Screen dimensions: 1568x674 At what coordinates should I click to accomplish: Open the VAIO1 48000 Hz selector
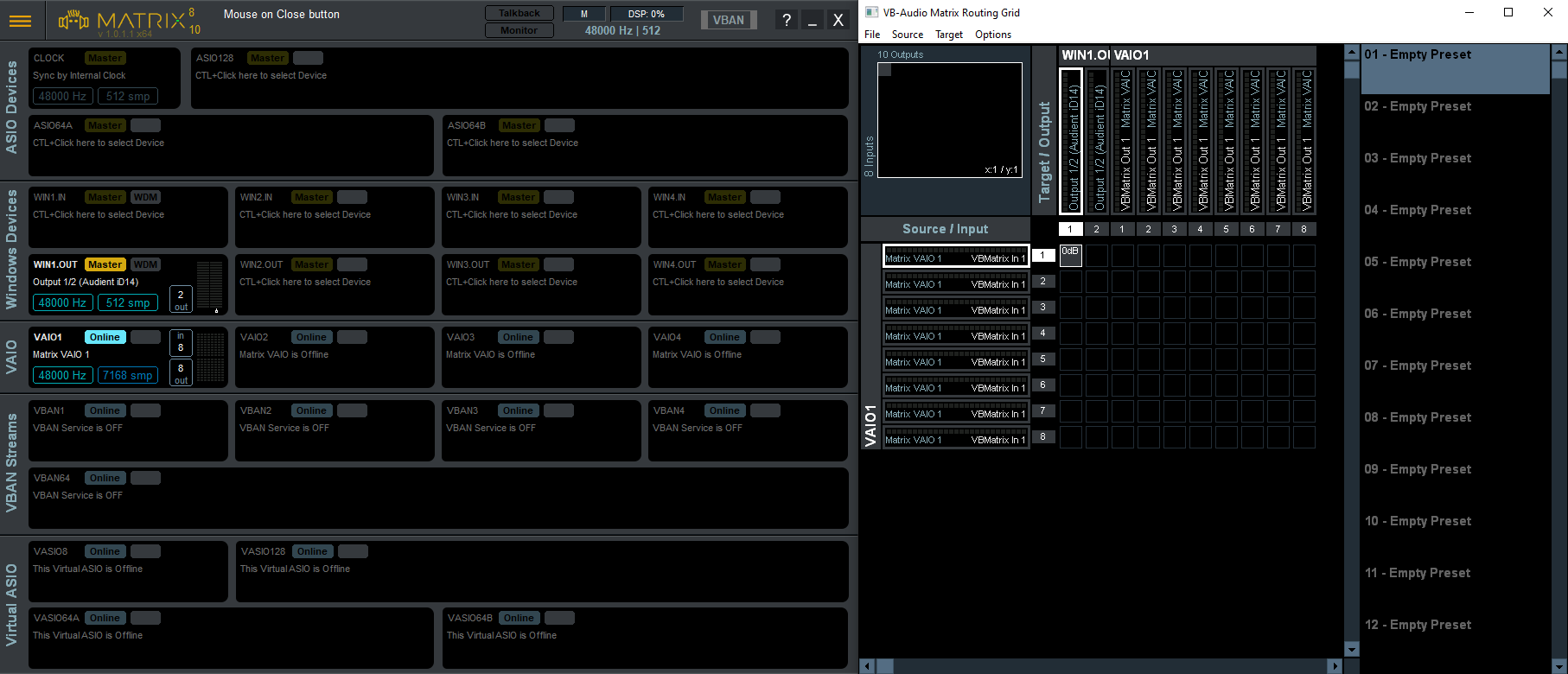[x=62, y=375]
